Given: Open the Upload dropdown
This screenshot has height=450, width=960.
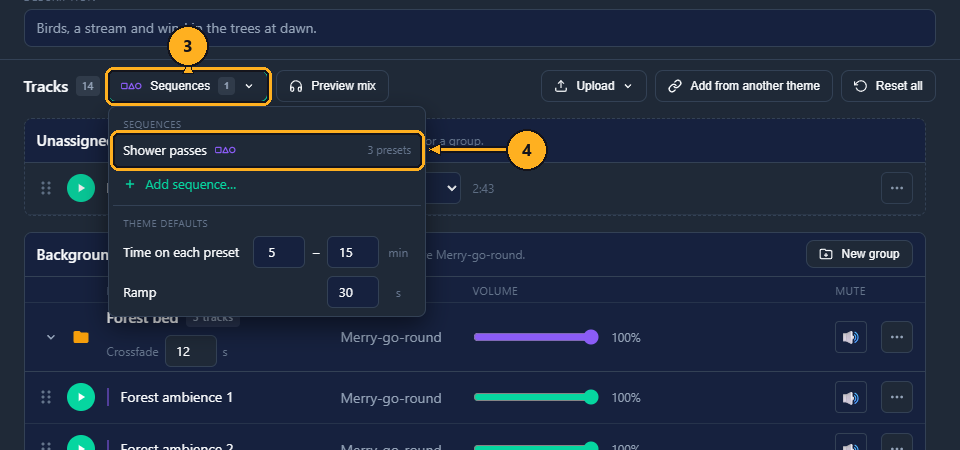Looking at the screenshot, I should pos(593,86).
